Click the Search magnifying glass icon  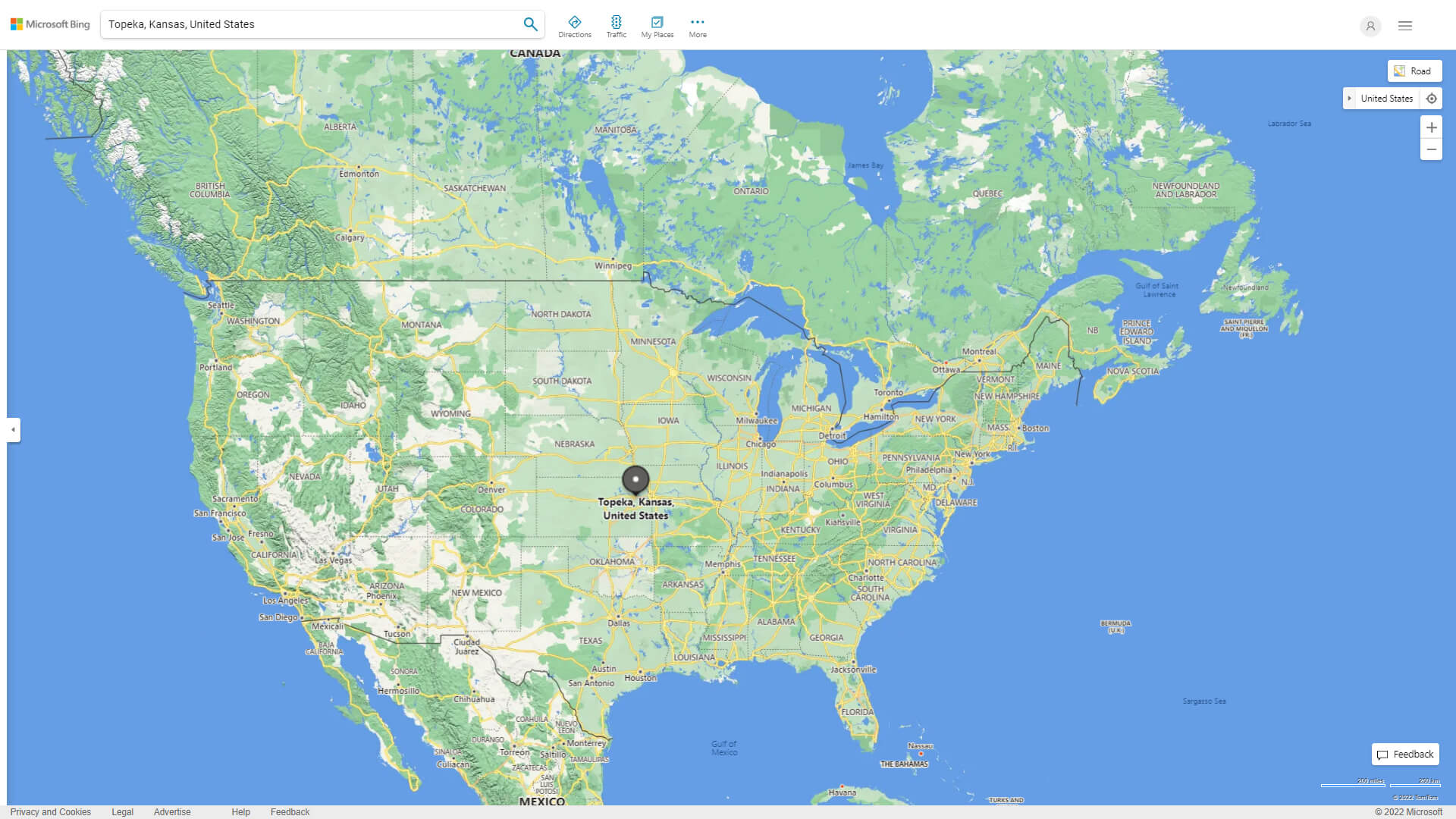pyautogui.click(x=530, y=24)
